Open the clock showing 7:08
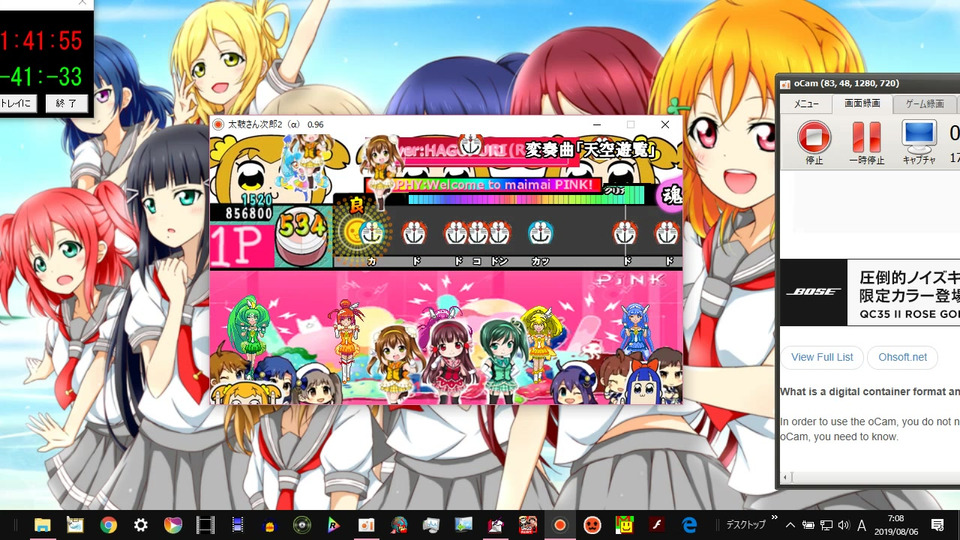The image size is (960, 540). click(896, 525)
